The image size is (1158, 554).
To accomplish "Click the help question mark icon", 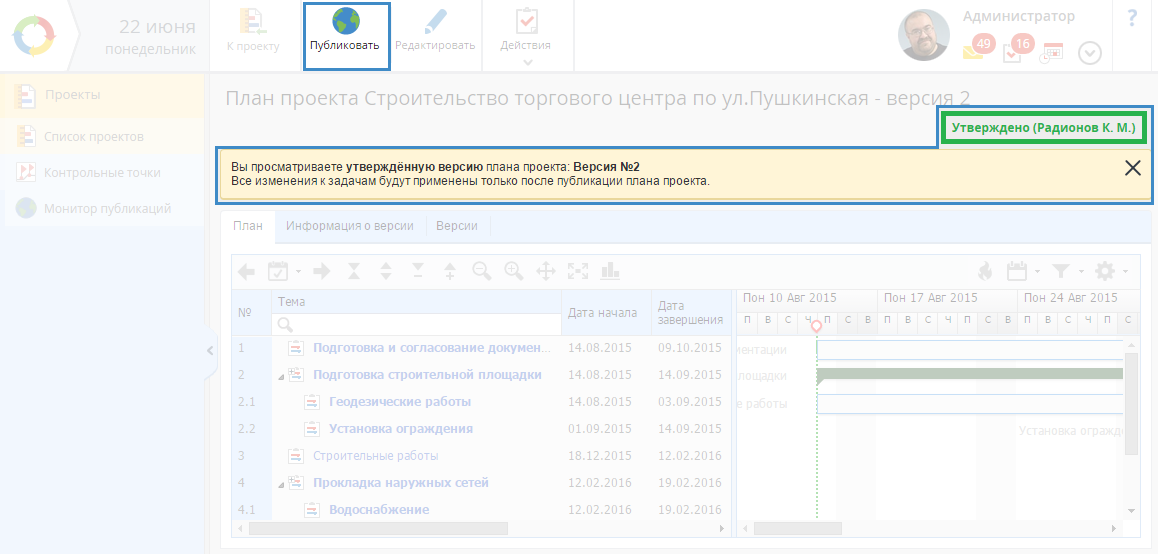I will click(1132, 18).
